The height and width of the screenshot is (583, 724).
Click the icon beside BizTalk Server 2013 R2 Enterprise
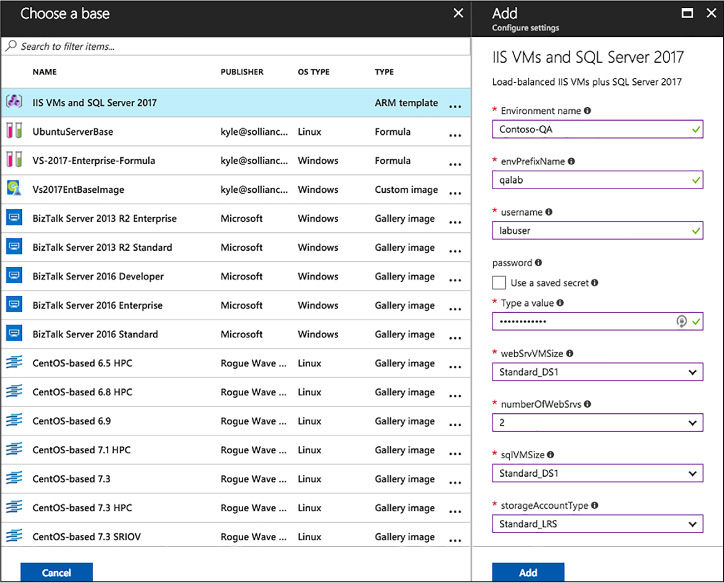(14, 217)
